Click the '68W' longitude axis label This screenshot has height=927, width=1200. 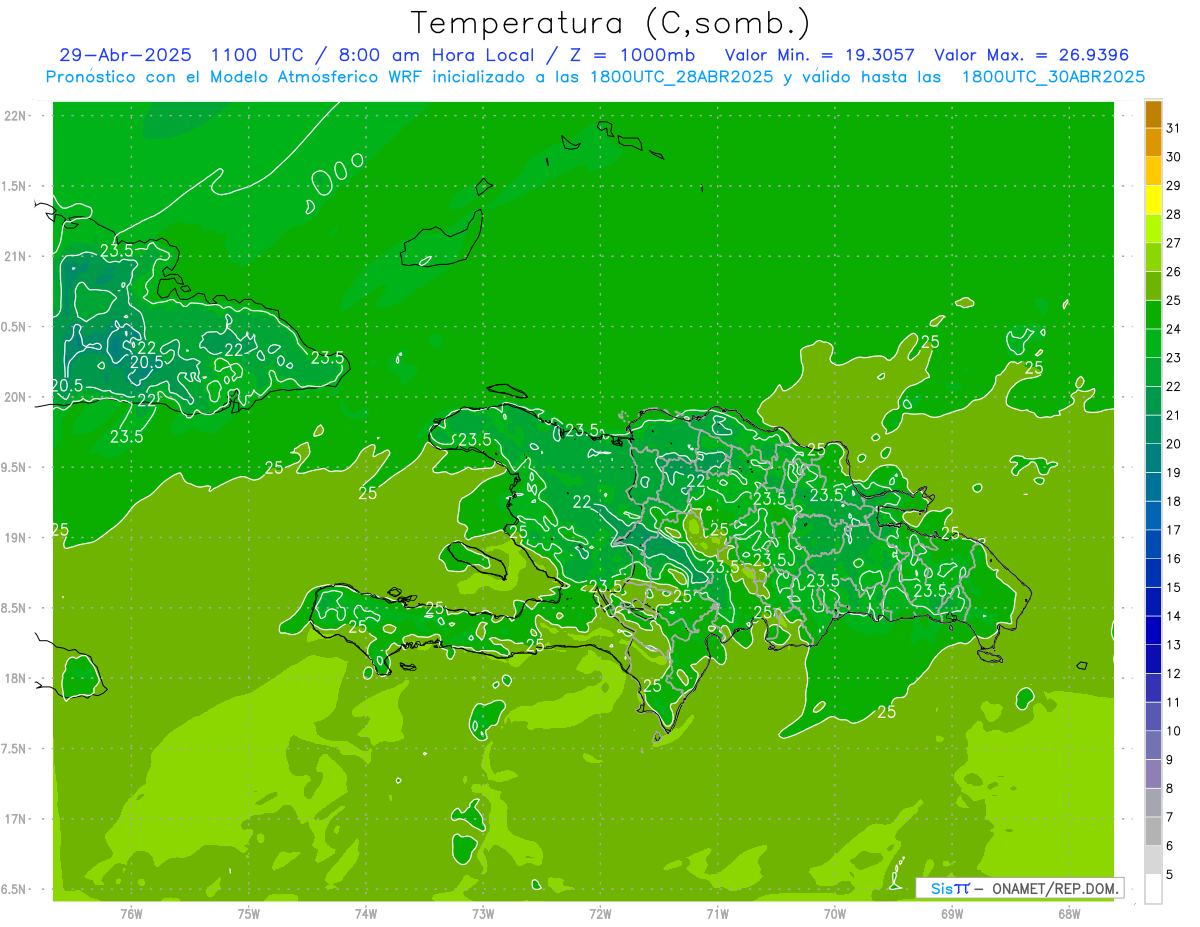pyautogui.click(x=1068, y=914)
